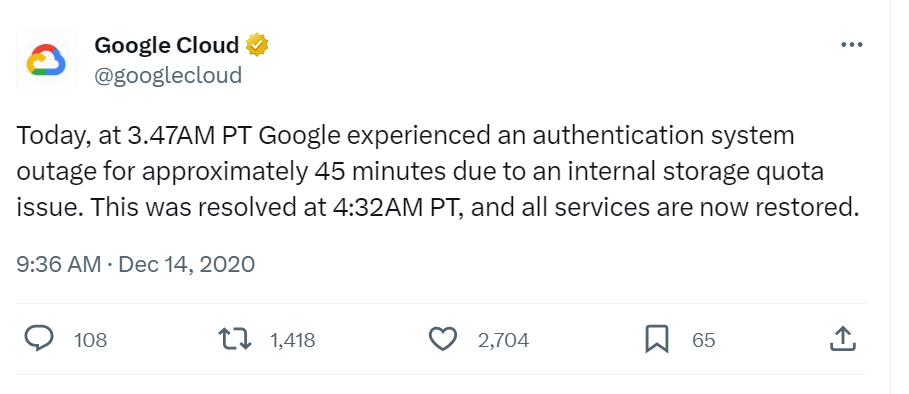Click the 2,704 likes count
Viewport: 909px width, 394px height.
pyautogui.click(x=504, y=340)
